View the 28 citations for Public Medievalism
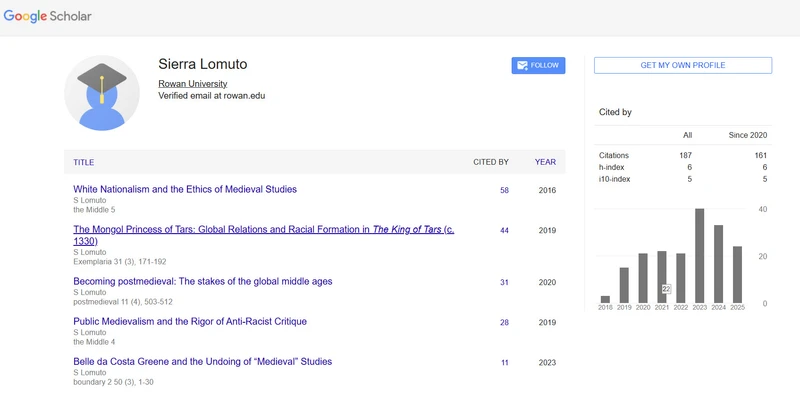Viewport: 800px width, 395px height. coord(505,323)
